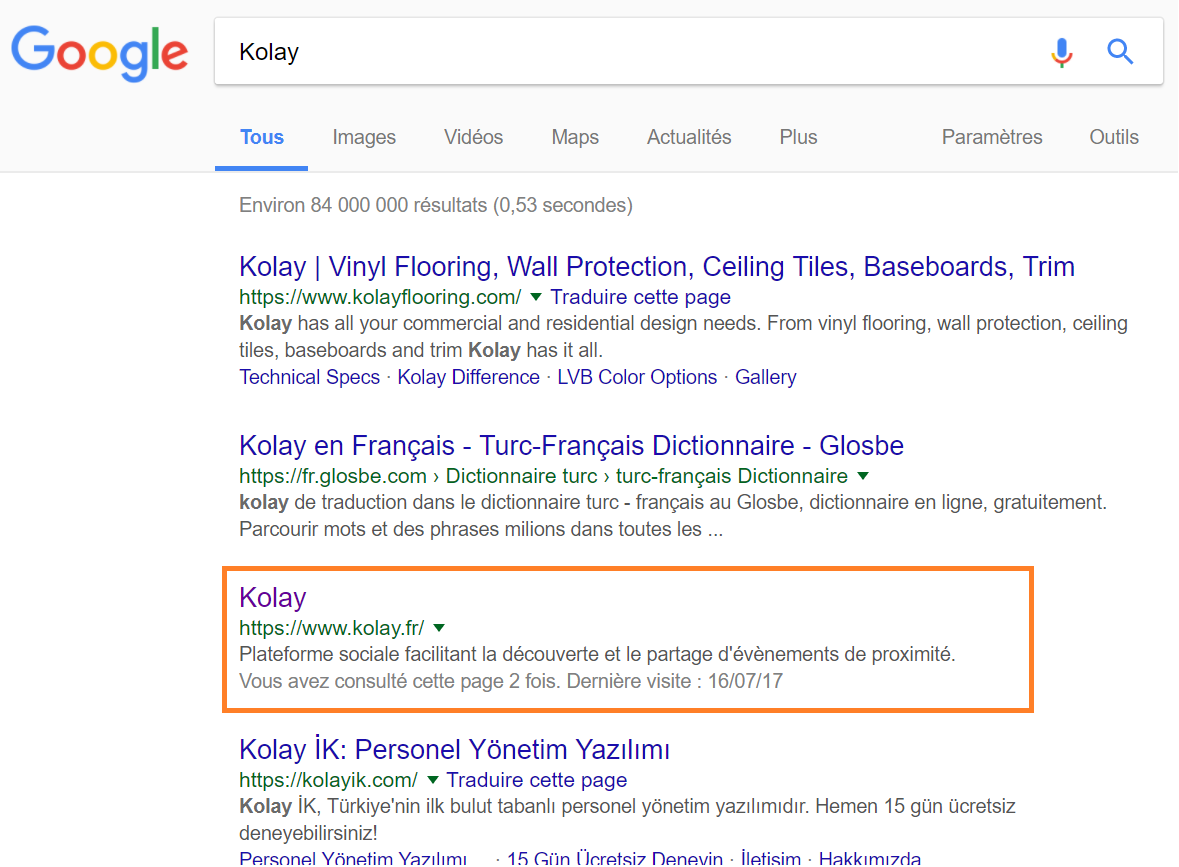Click 'Environ 84 000 000 résultats' text
Screen dimensions: 1179x867
tap(363, 205)
